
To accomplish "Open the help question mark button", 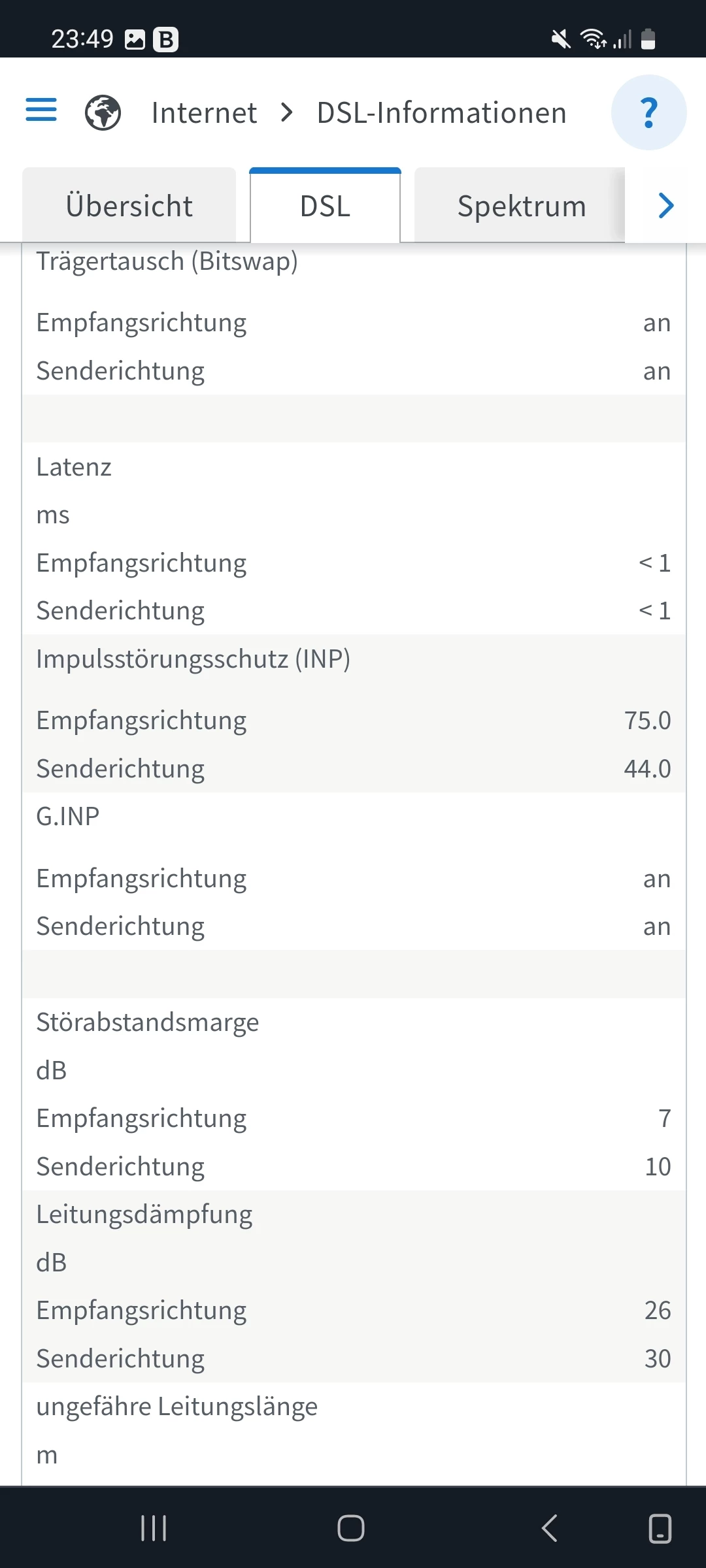I will click(648, 112).
